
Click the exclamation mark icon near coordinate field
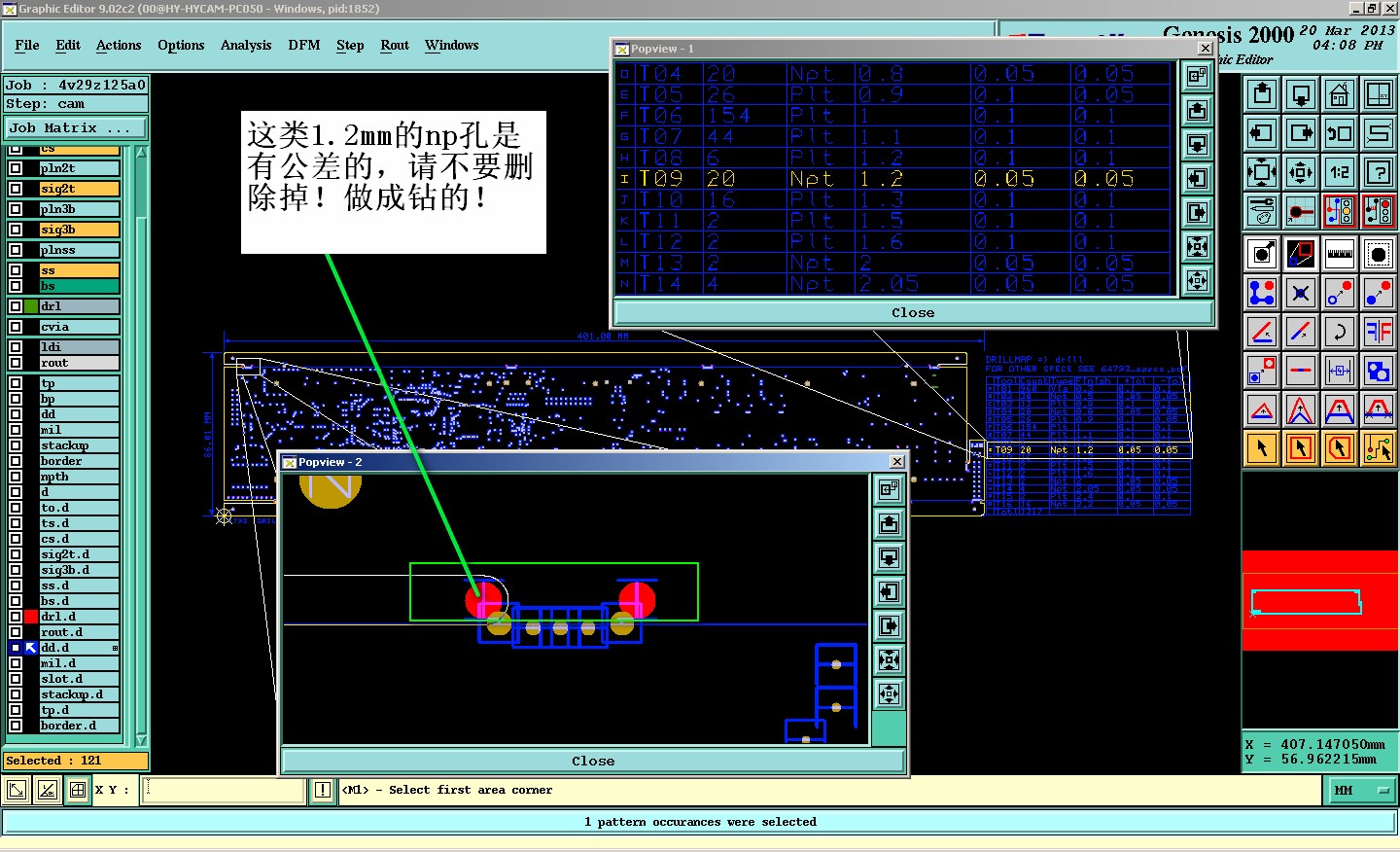[x=323, y=791]
